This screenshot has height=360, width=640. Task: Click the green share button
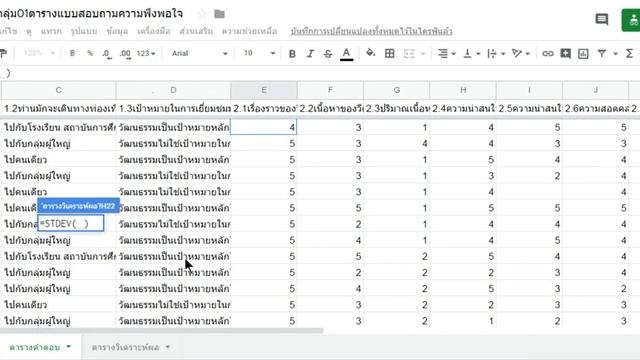(631, 20)
